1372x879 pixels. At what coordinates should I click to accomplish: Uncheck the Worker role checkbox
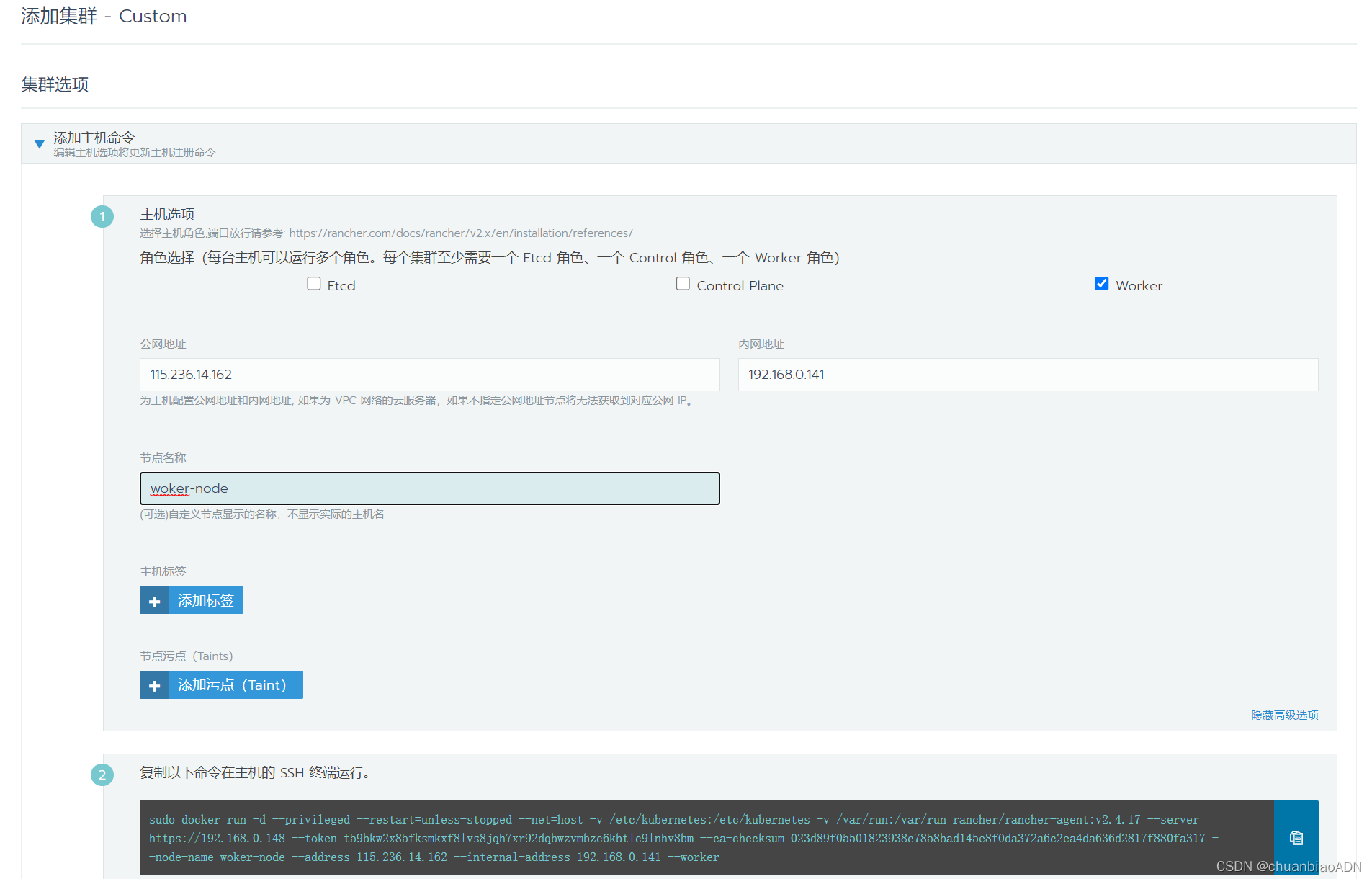(1101, 284)
